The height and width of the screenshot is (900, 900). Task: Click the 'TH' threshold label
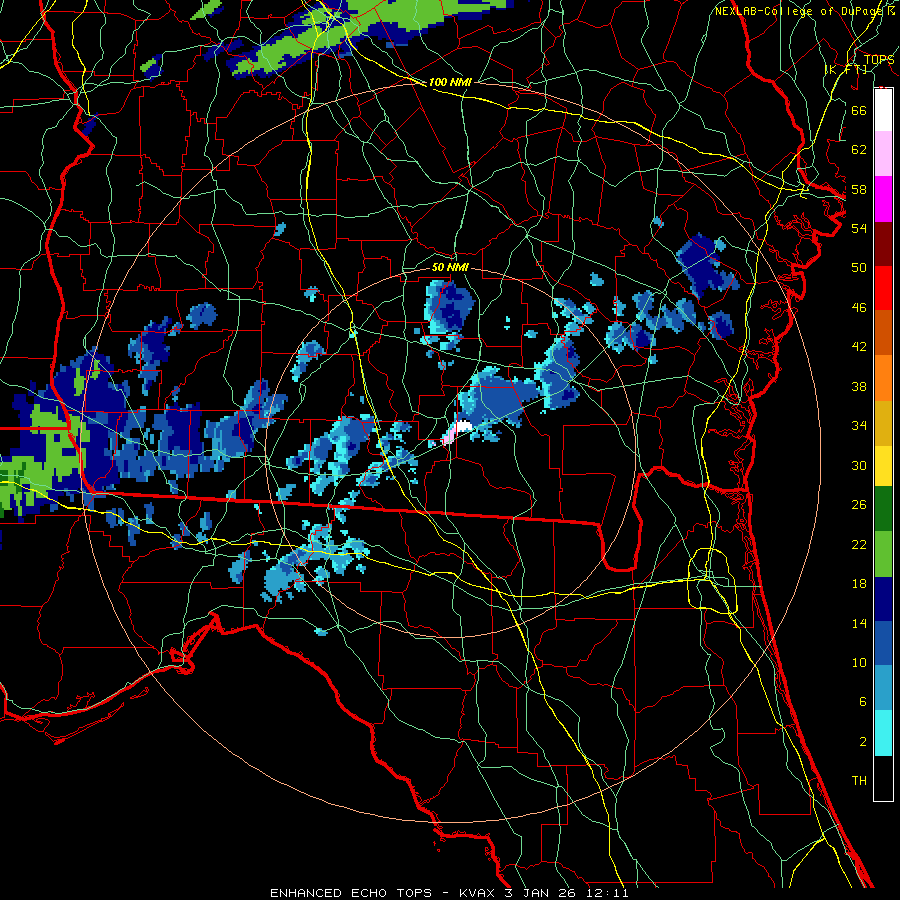click(859, 781)
